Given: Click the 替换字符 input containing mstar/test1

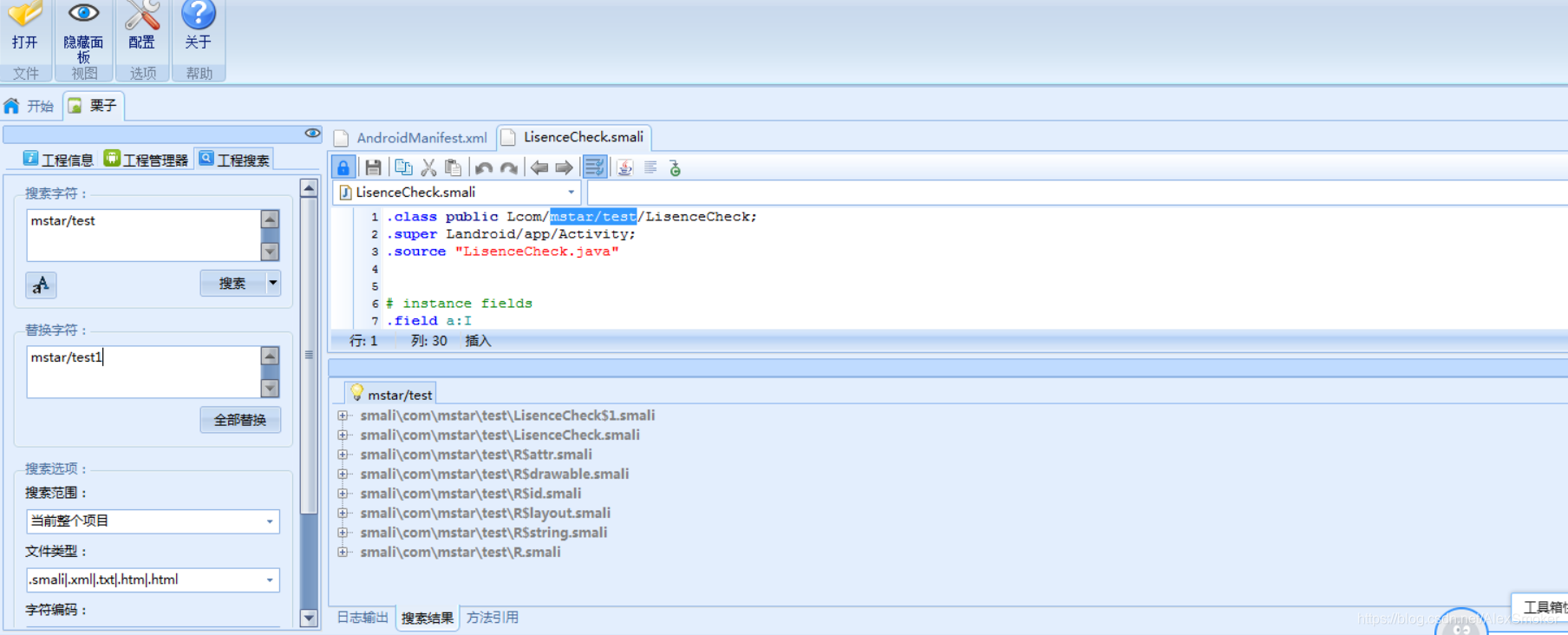Looking at the screenshot, I should (x=143, y=372).
